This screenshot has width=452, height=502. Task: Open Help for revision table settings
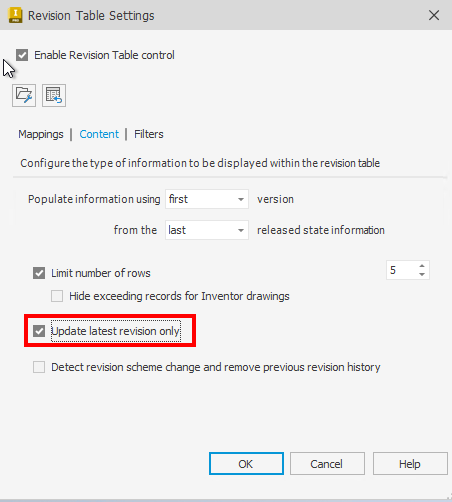pos(410,464)
